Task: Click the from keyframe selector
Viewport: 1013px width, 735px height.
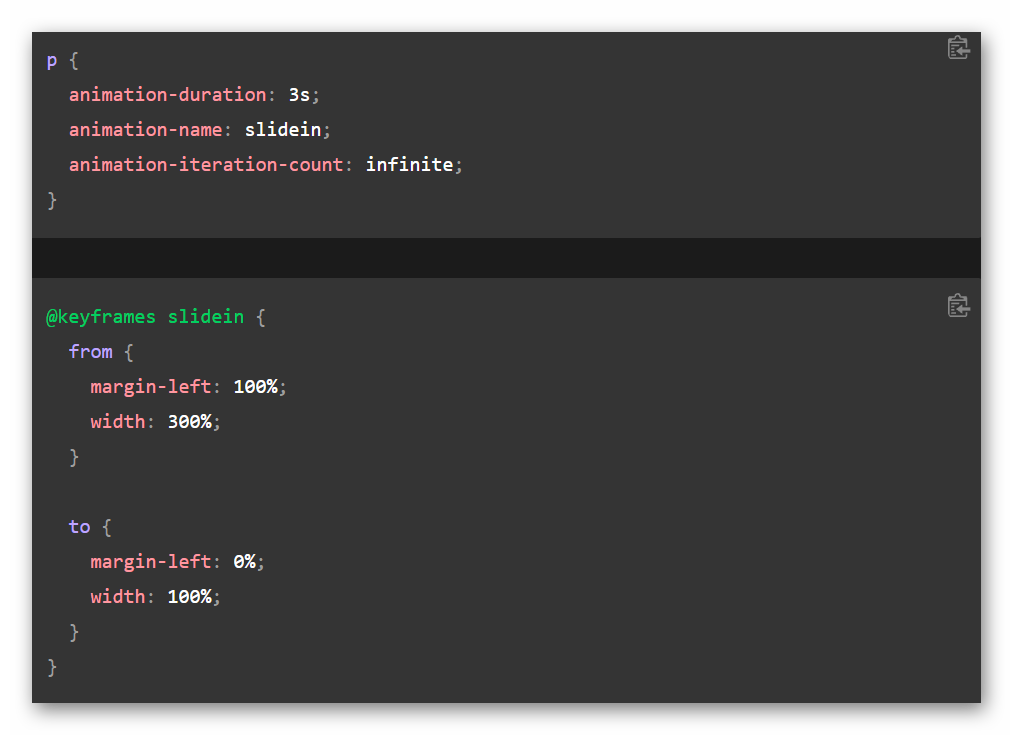Action: click(x=90, y=352)
